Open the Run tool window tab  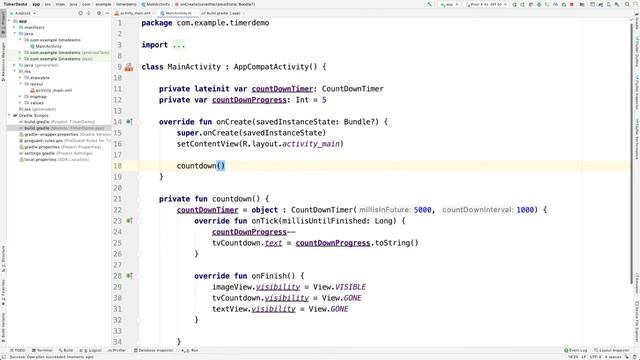190,350
